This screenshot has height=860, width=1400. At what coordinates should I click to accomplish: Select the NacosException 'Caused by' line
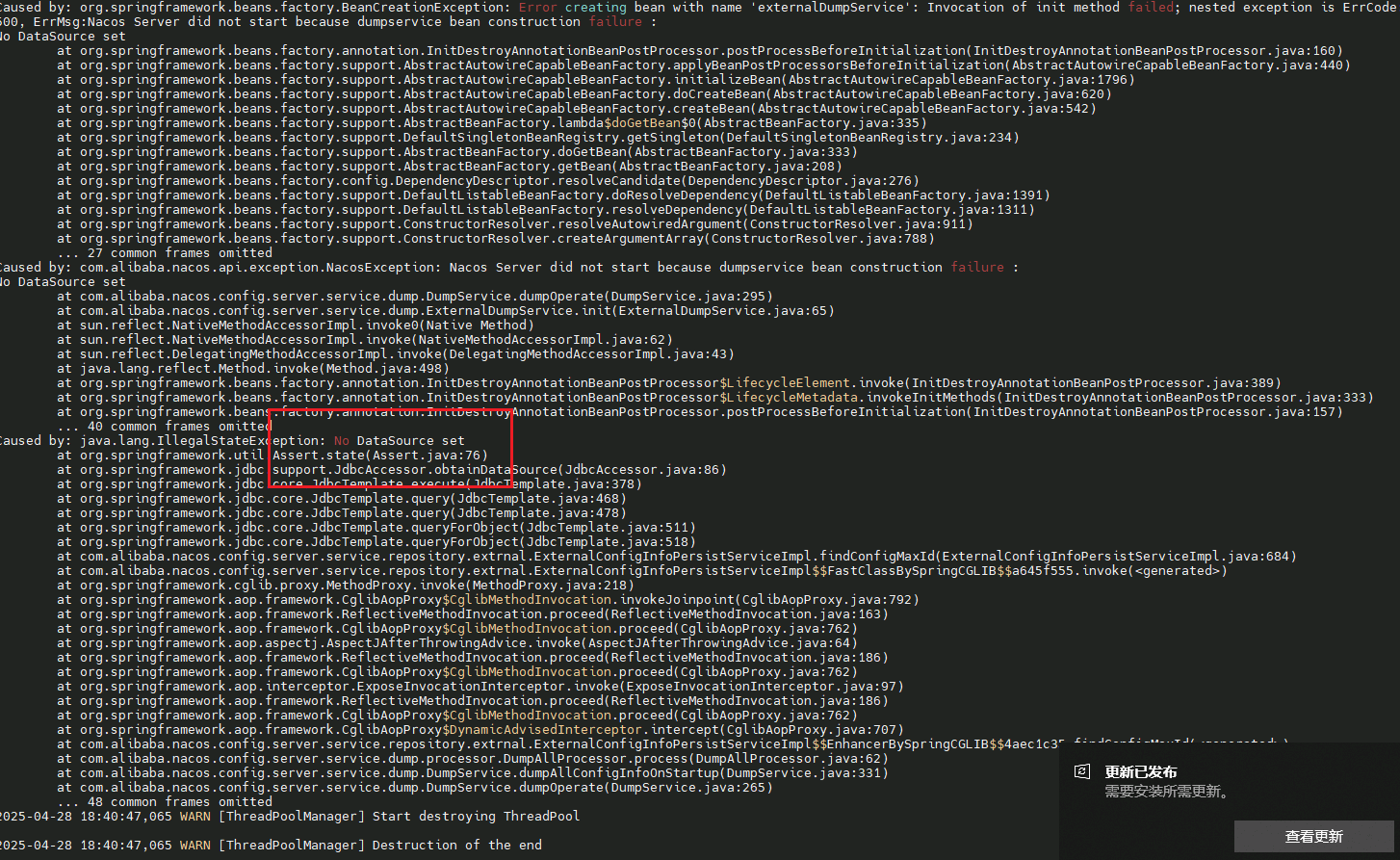509,267
